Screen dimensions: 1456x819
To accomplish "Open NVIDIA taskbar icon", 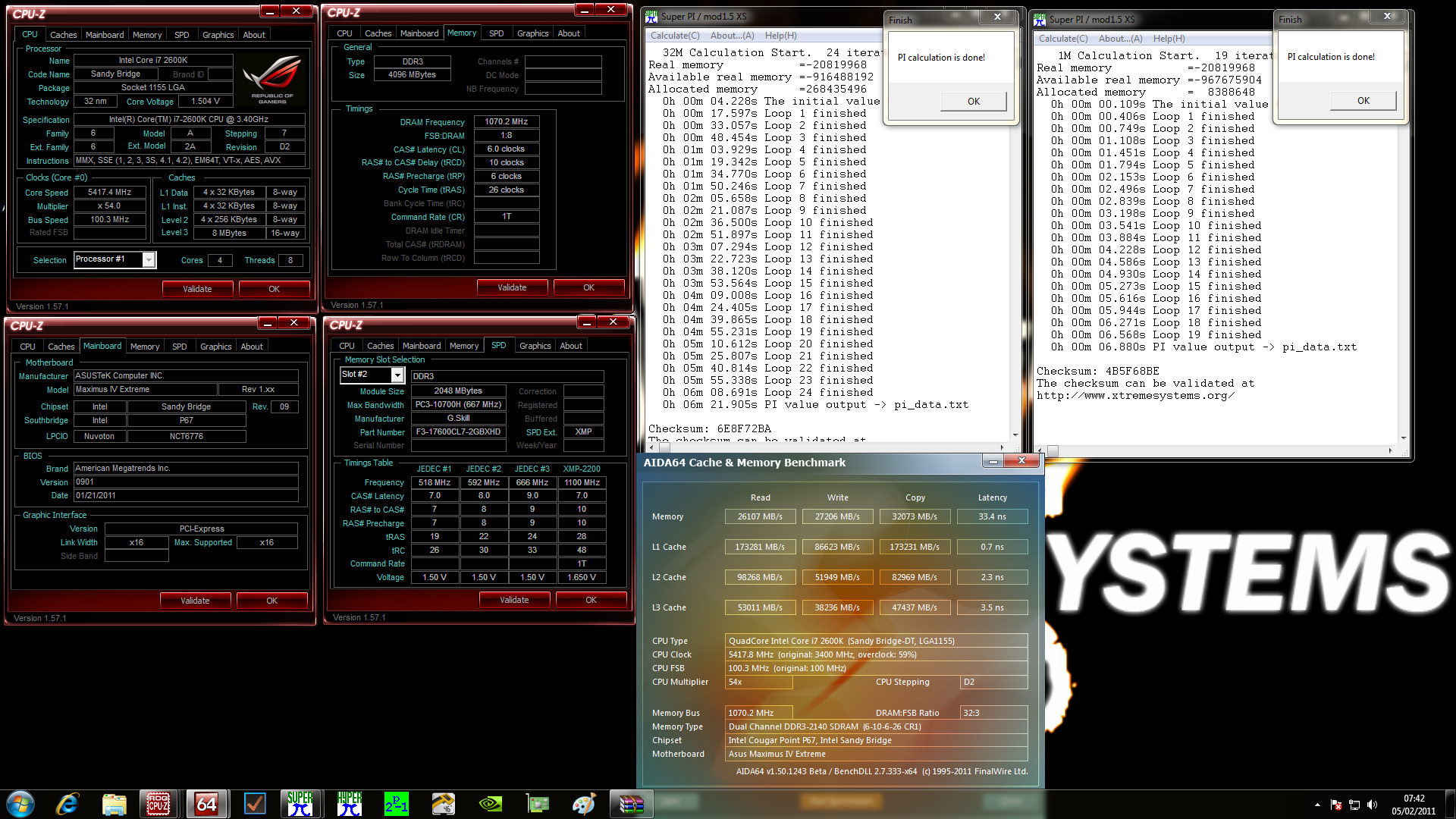I will pos(491,804).
